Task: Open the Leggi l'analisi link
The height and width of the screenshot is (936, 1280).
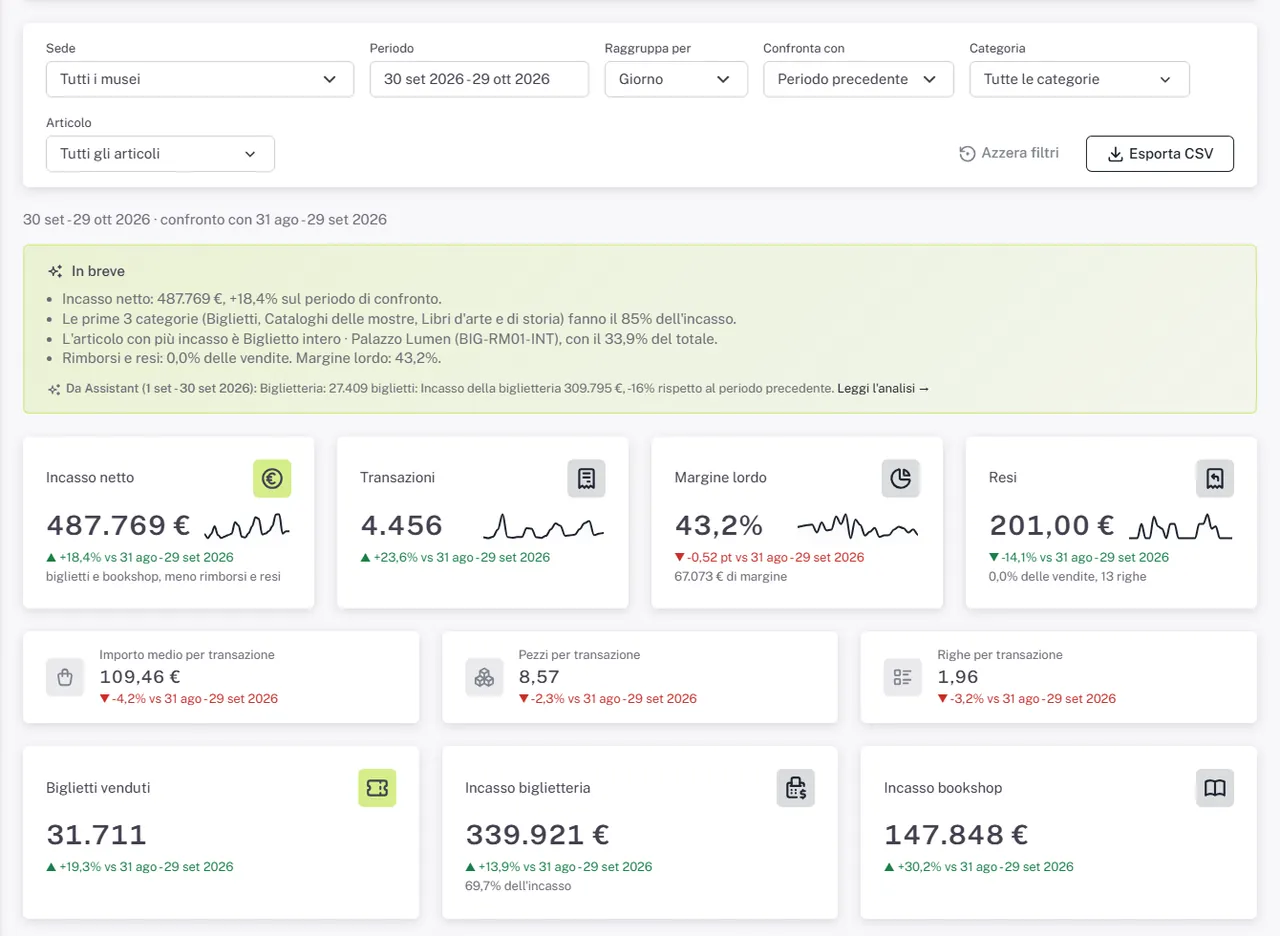Action: pyautogui.click(x=883, y=388)
